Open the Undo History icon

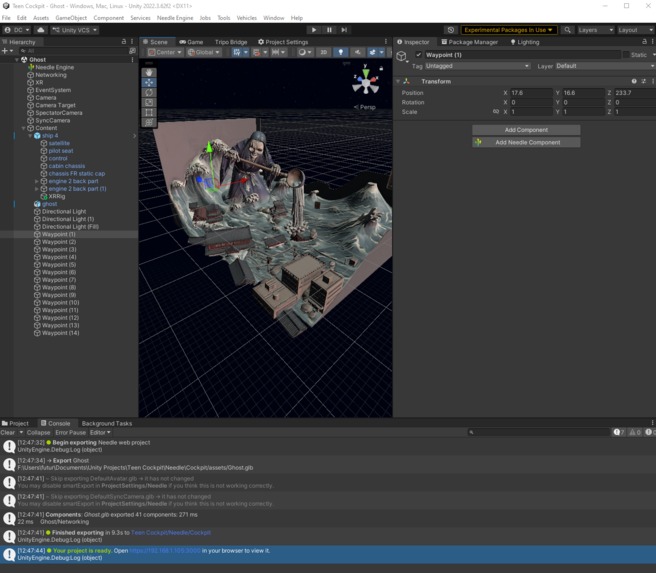click(x=451, y=30)
